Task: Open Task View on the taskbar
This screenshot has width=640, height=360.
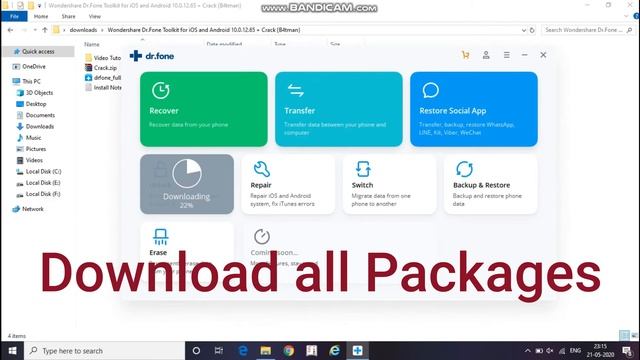Action: coord(219,351)
